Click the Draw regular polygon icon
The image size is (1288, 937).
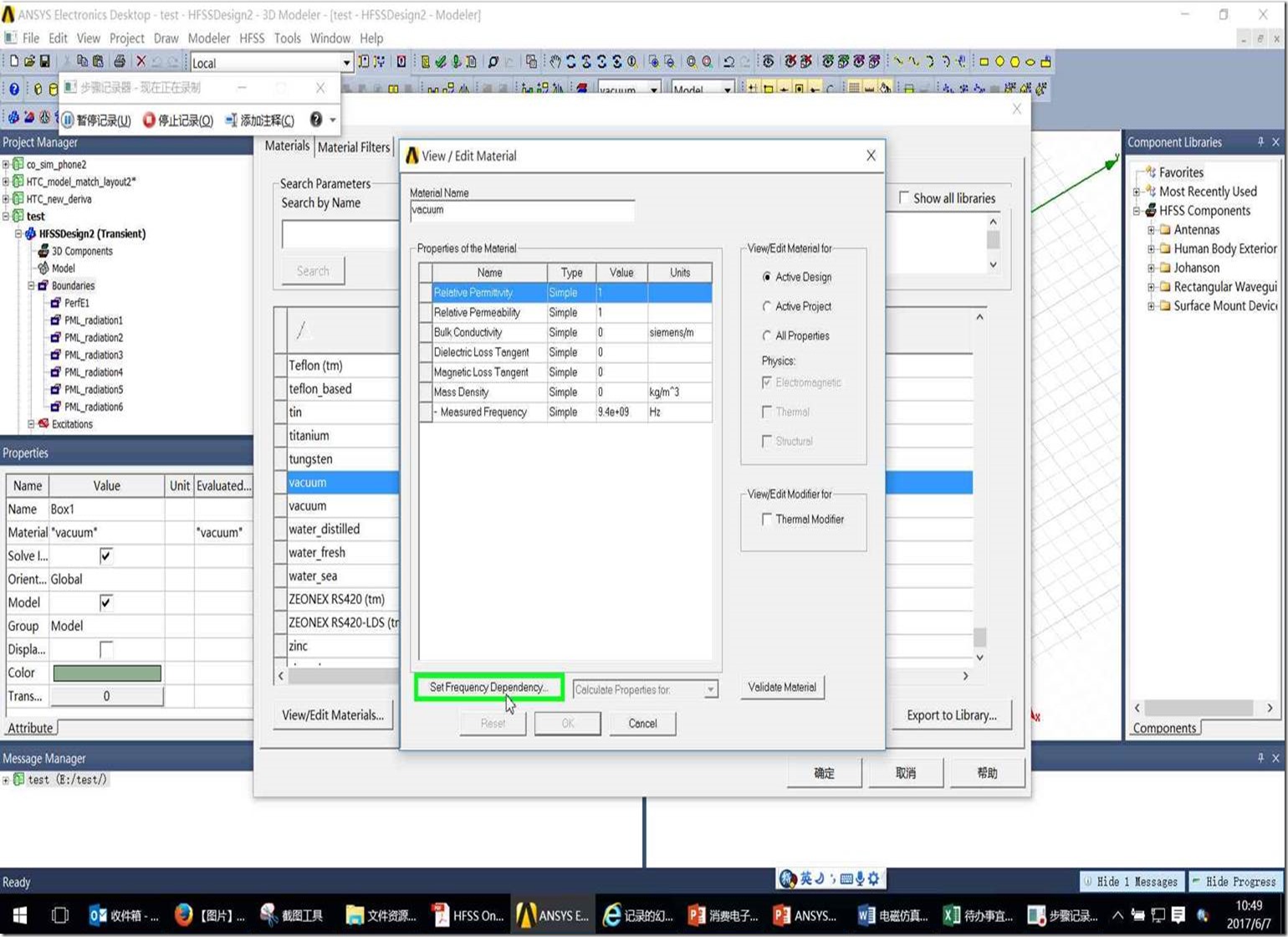(1015, 62)
